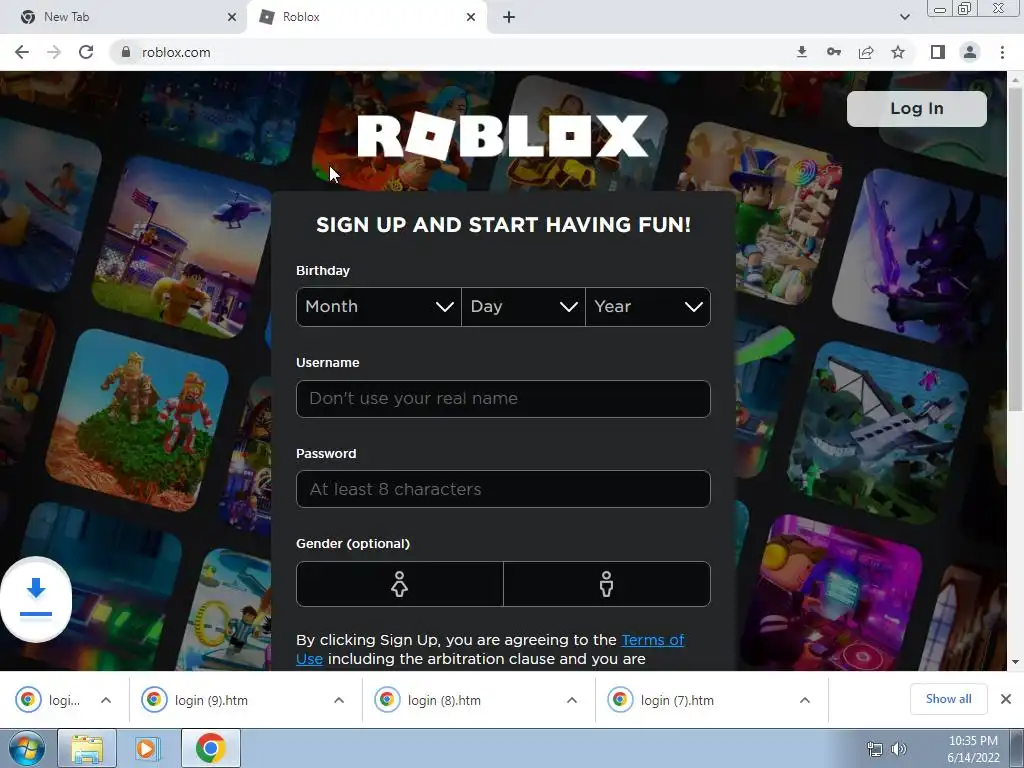Click the roblox.com address bar
Image resolution: width=1024 pixels, height=768 pixels.
(x=451, y=52)
